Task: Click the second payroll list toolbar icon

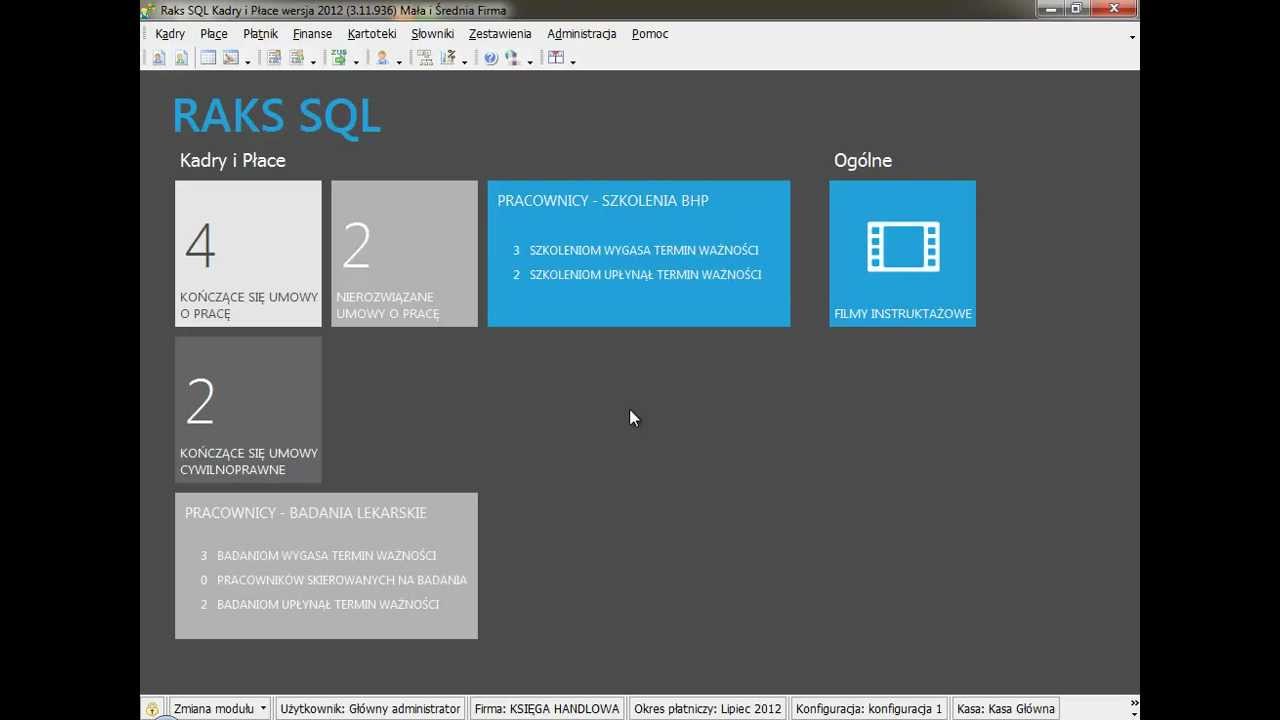Action: (x=297, y=58)
